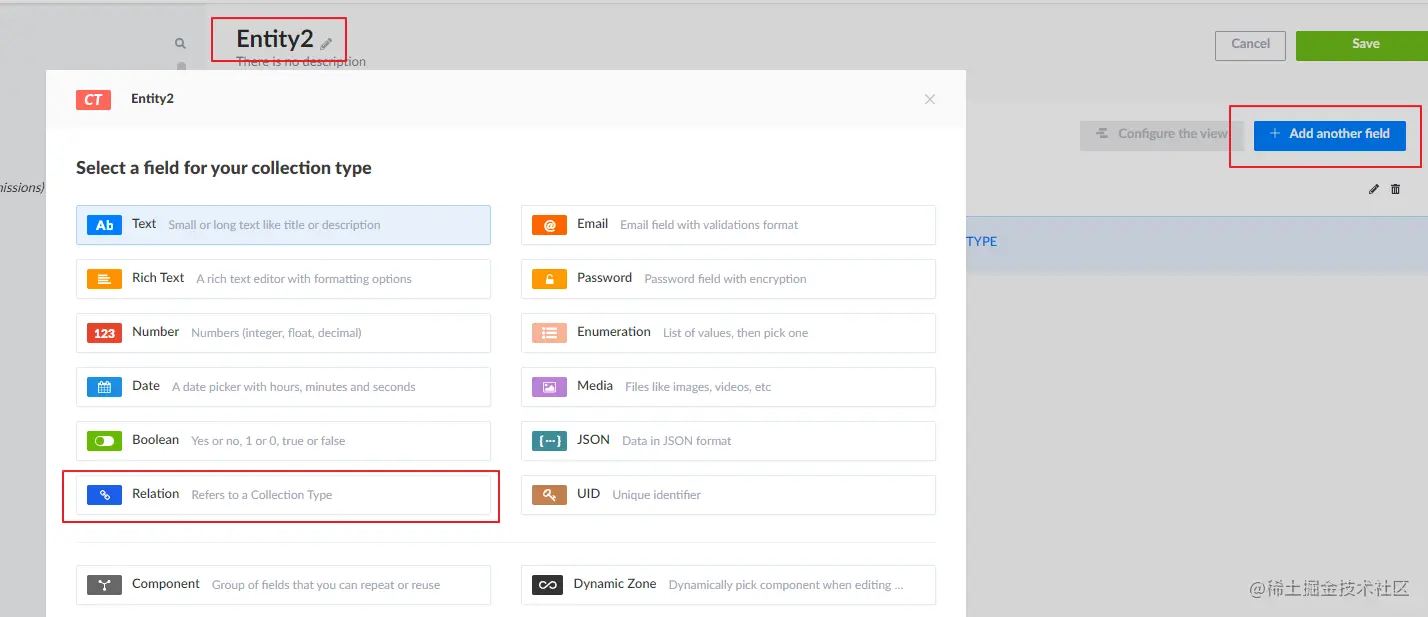Click the Entity2 page heading
Screen dimensions: 1428x617
[x=275, y=39]
